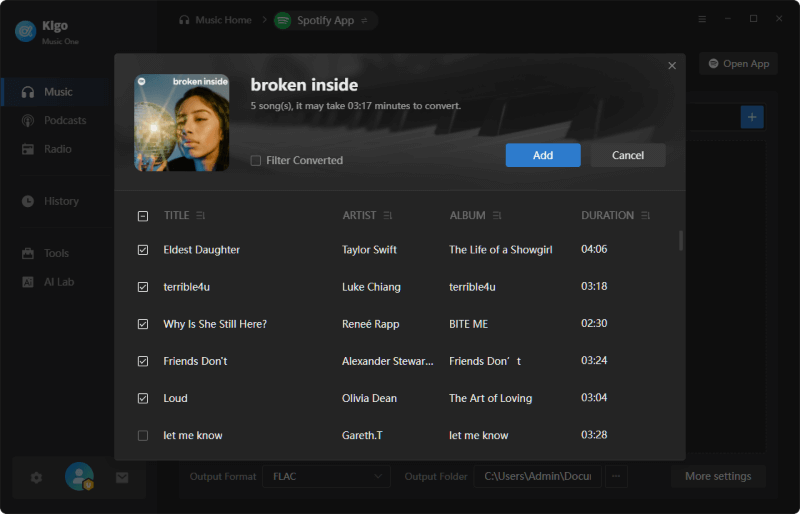Click the song title Loud
Viewport: 800px width, 514px height.
click(176, 398)
